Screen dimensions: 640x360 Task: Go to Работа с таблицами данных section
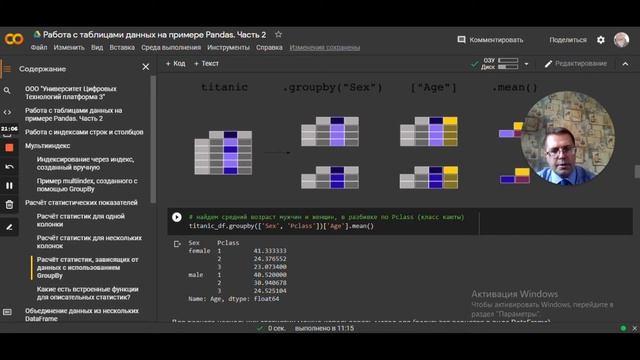[x=73, y=114]
